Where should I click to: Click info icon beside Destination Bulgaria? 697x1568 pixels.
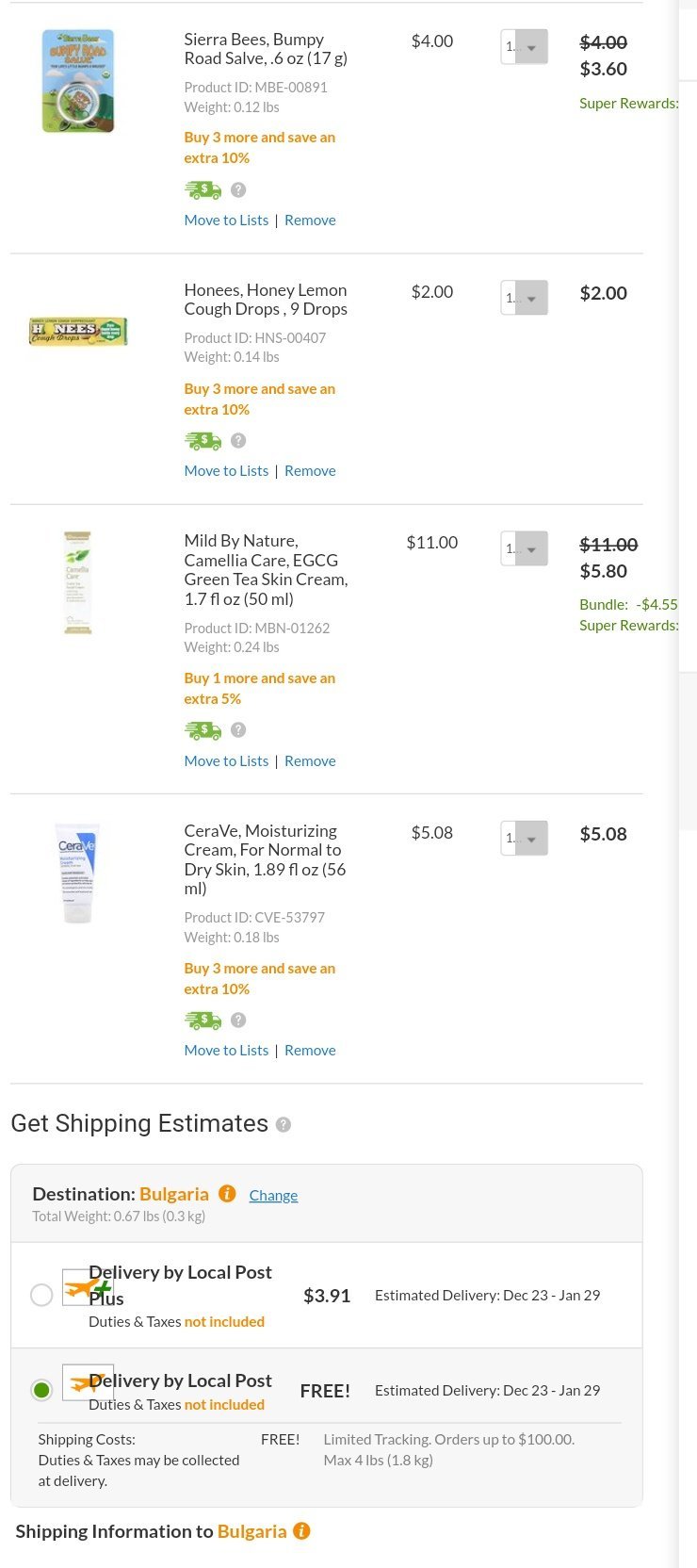tap(227, 1194)
